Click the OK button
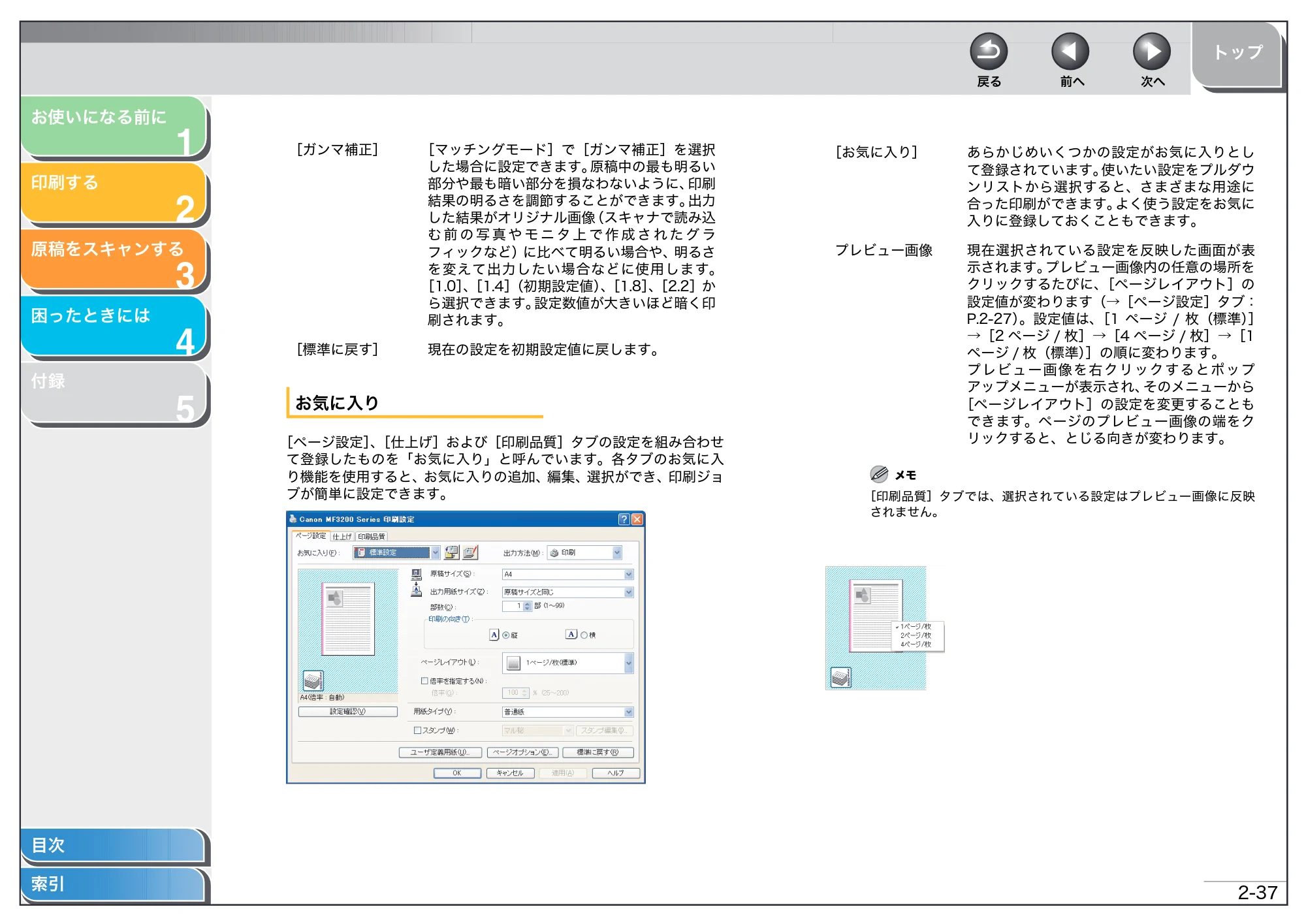Image resolution: width=1306 pixels, height=924 pixels. [x=457, y=773]
